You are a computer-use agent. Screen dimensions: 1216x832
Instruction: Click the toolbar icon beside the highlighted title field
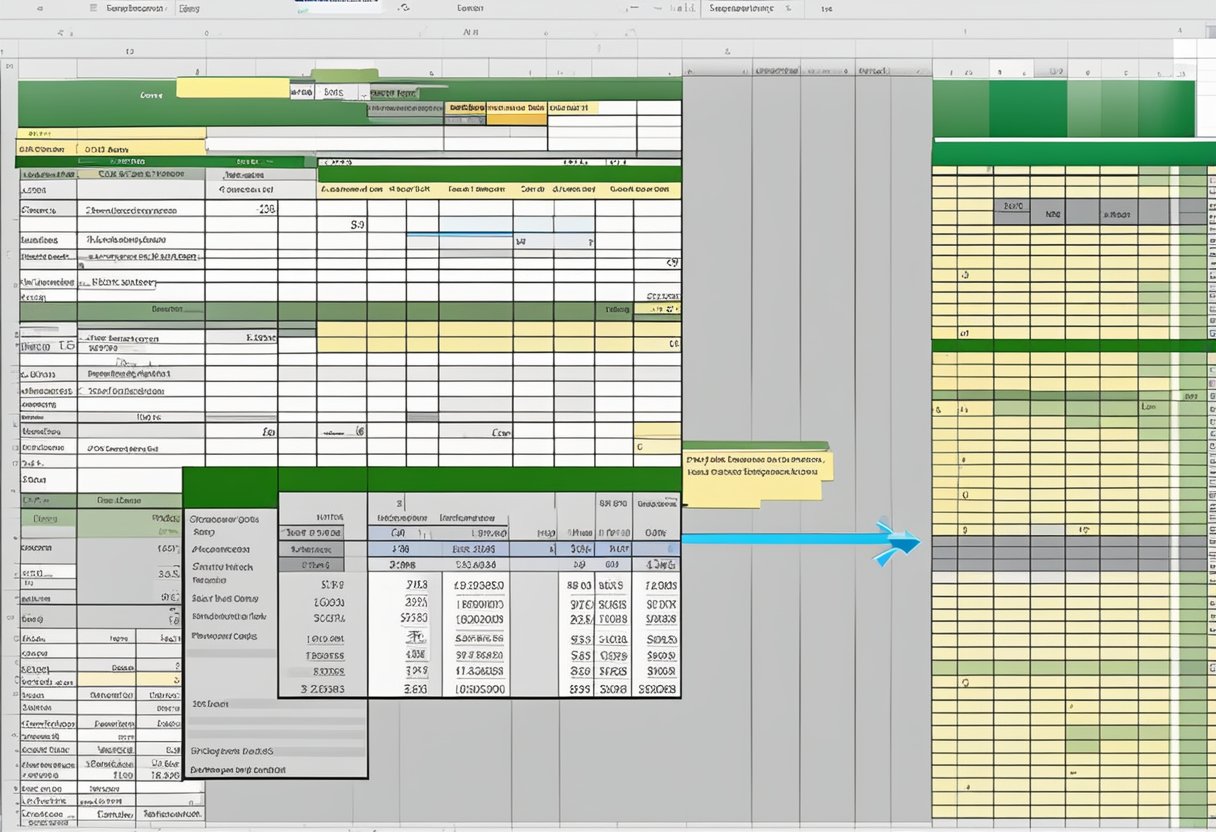click(404, 8)
